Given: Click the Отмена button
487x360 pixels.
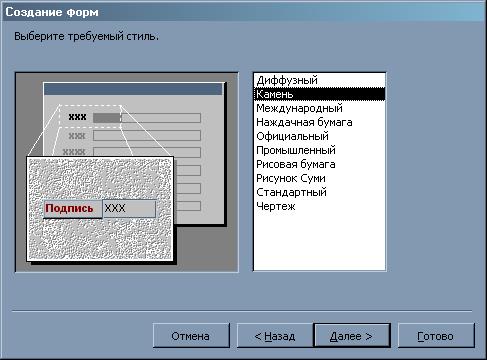Looking at the screenshot, I should [x=191, y=335].
